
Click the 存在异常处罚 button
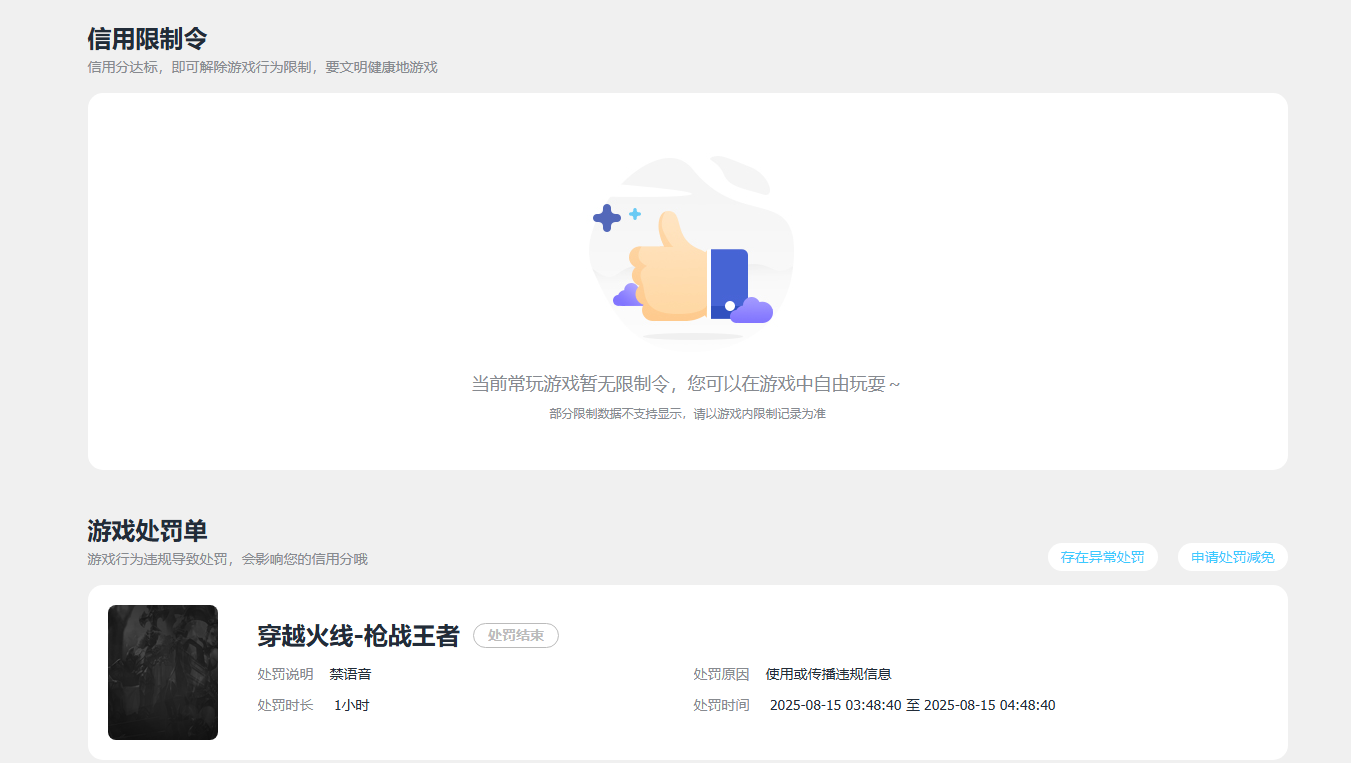click(1102, 557)
